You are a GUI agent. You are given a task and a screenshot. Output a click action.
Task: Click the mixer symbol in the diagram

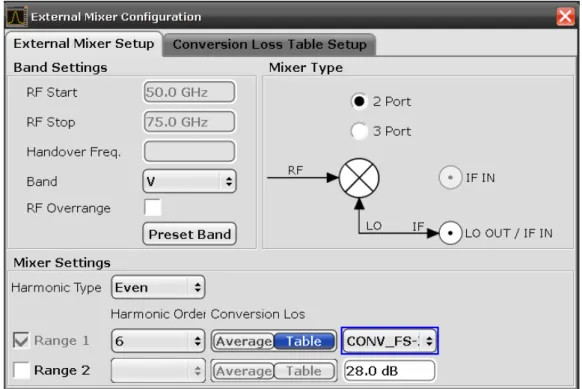[359, 178]
